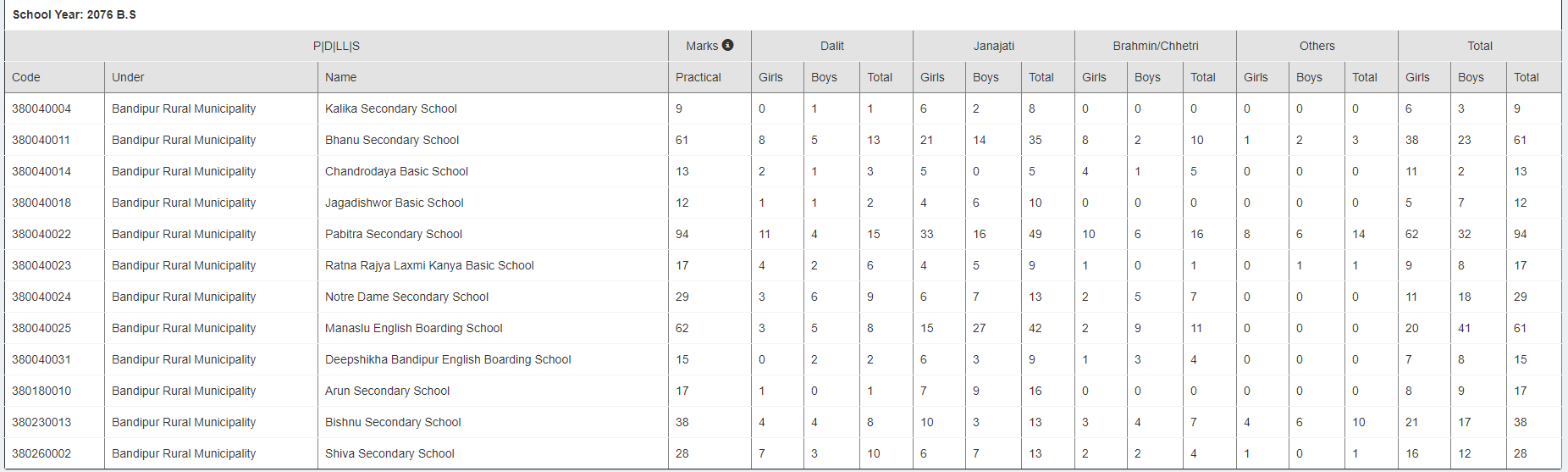Click the info icon beside Marks
Screen dimensions: 1568x472
coord(727,45)
